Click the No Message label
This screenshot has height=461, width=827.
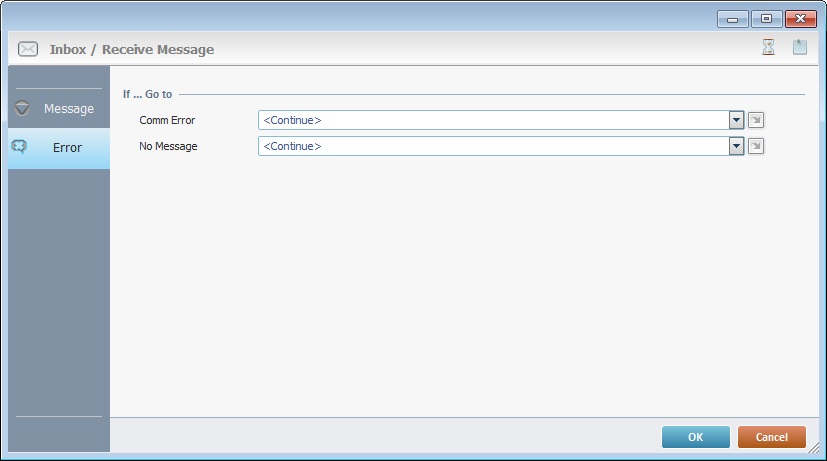coord(168,146)
